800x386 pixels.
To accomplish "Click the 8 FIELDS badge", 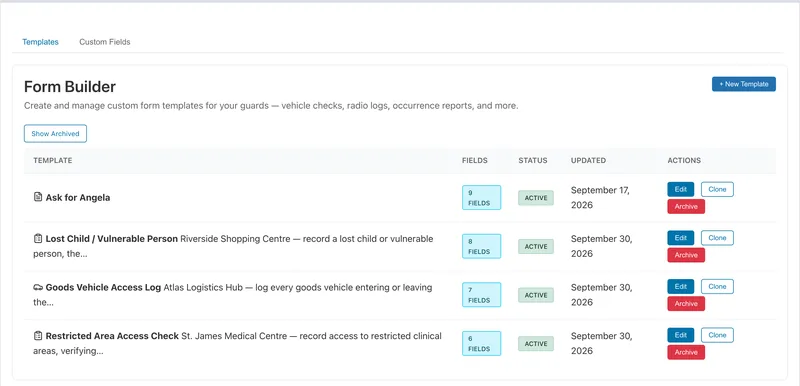I will pos(481,246).
